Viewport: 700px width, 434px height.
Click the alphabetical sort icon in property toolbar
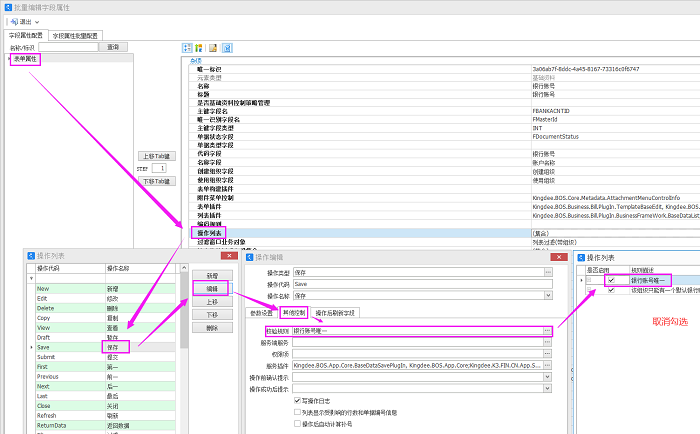point(199,47)
